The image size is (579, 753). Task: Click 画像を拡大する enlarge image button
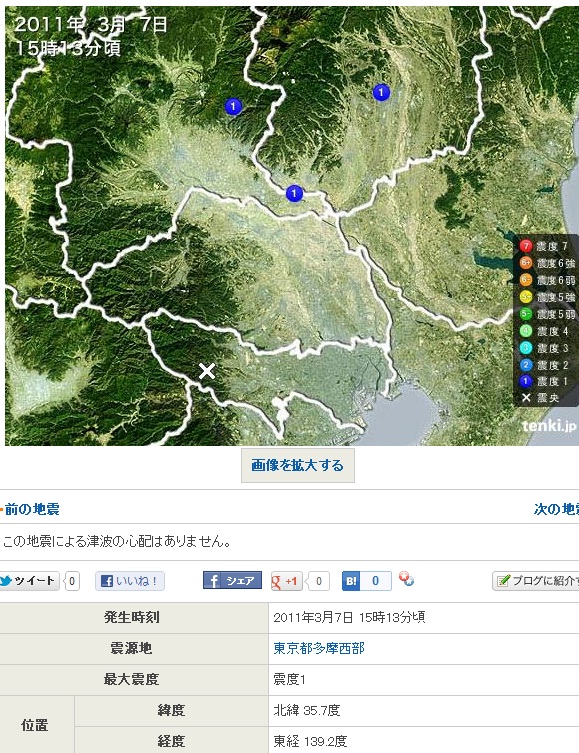298,465
